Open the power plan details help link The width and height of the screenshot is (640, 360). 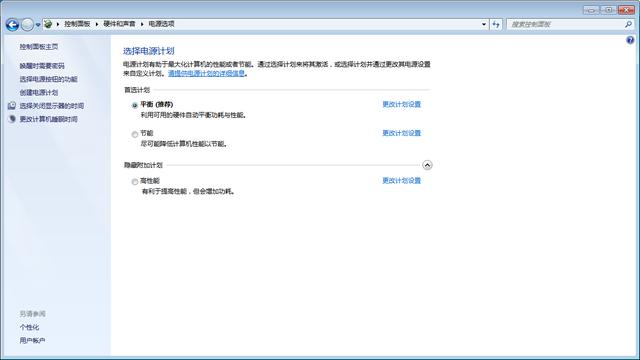[x=206, y=73]
